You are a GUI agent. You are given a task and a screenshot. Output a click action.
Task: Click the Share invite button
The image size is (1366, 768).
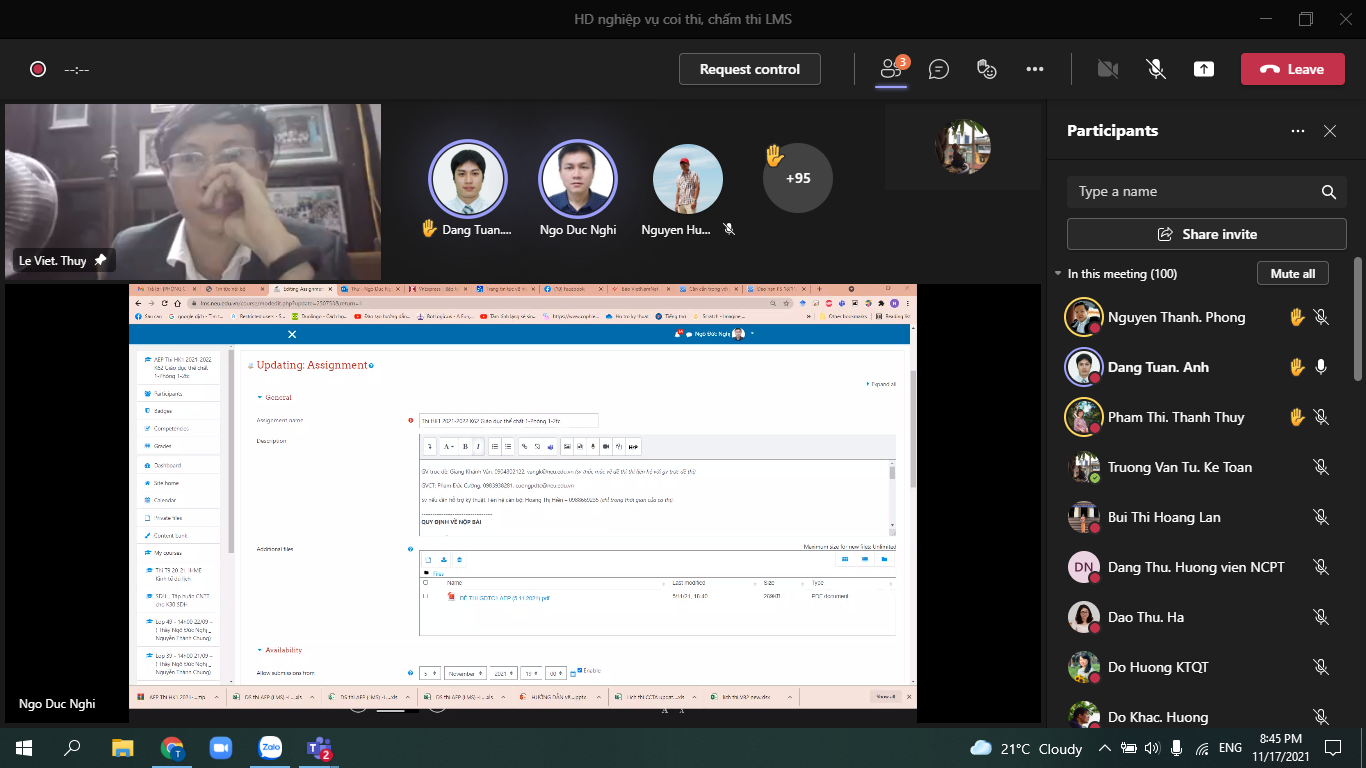(x=1206, y=234)
